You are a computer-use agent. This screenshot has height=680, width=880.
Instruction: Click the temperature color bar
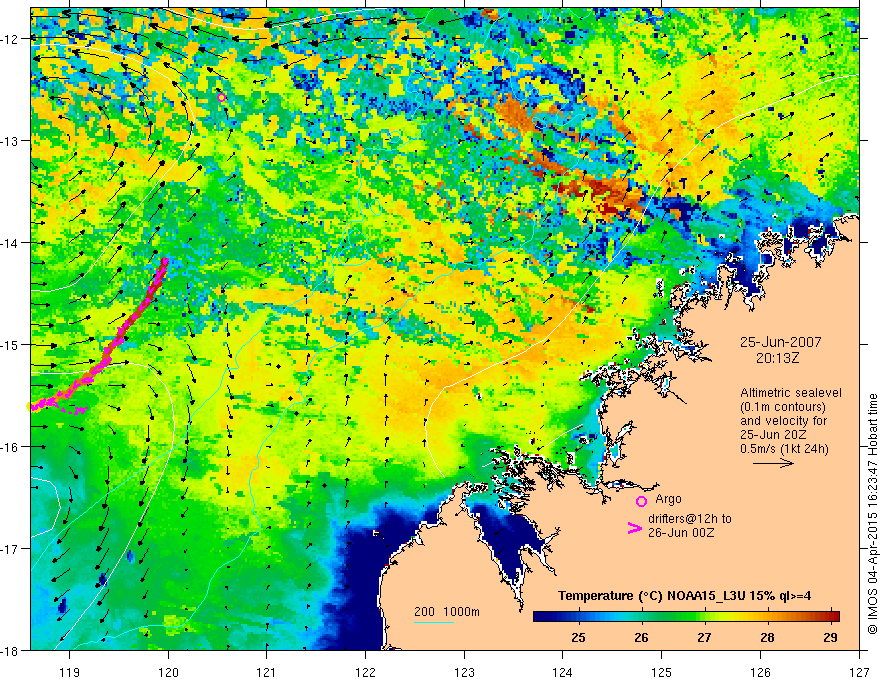click(686, 616)
